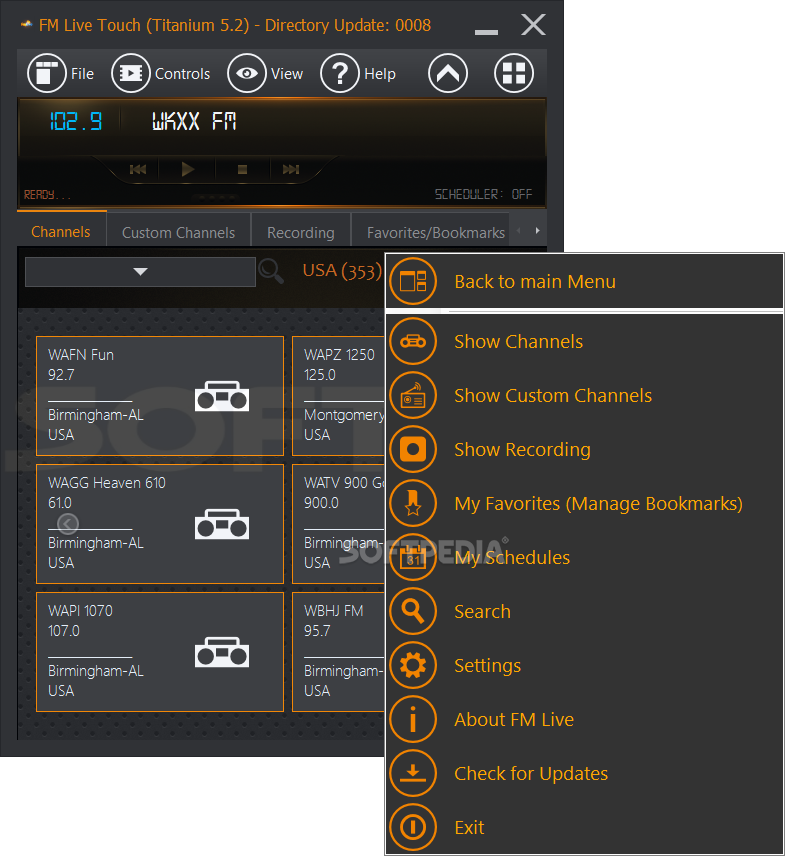Stop playback with the stop button
The height and width of the screenshot is (856, 785).
[x=242, y=170]
